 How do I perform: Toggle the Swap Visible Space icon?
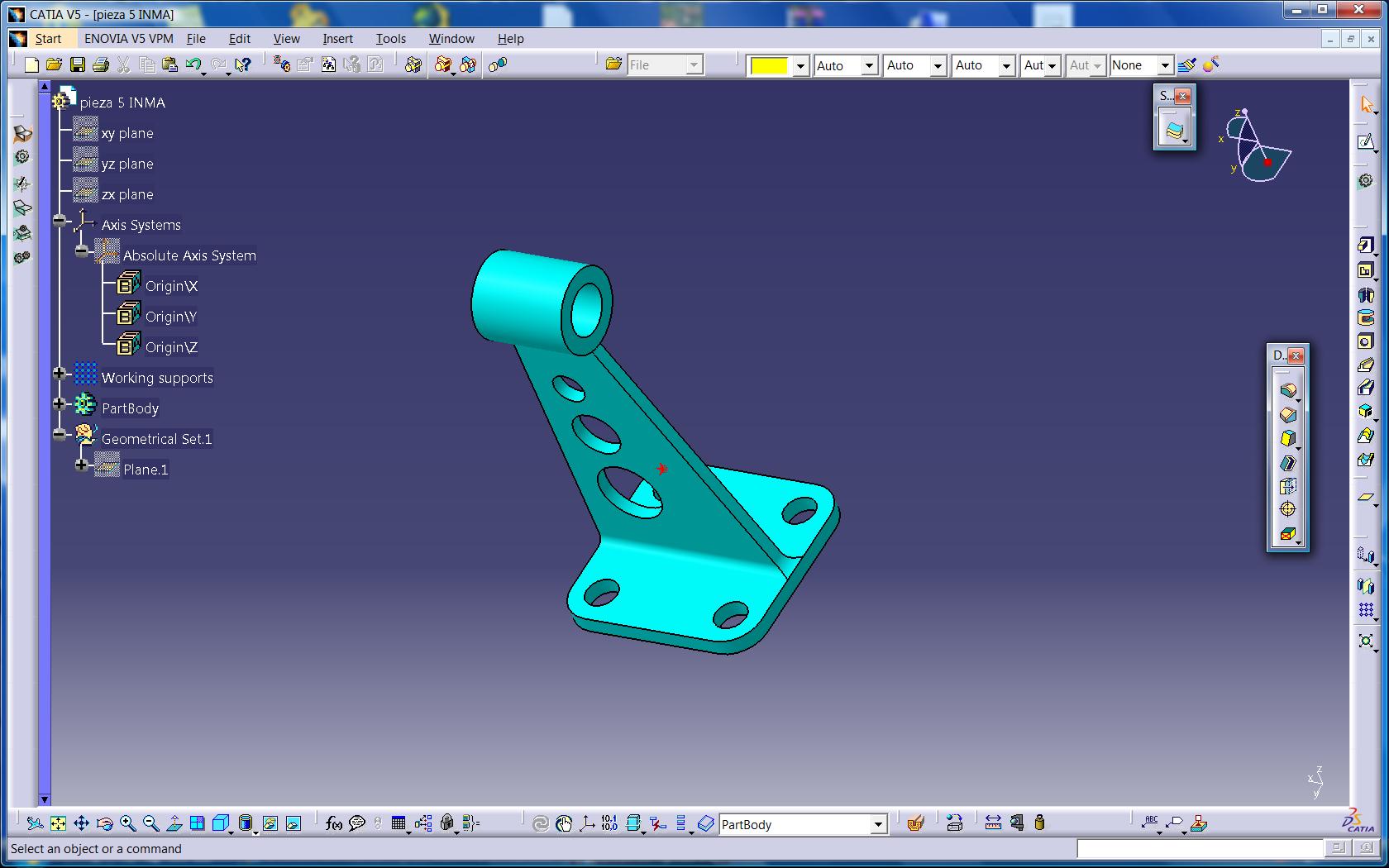(294, 823)
